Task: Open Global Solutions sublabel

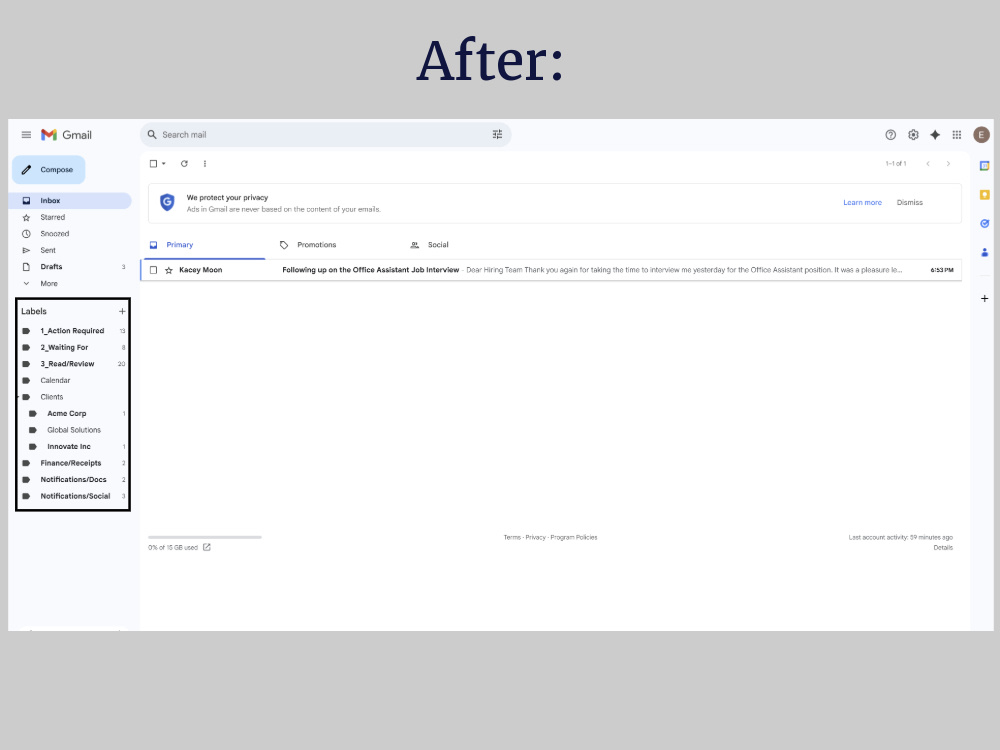Action: [72, 430]
